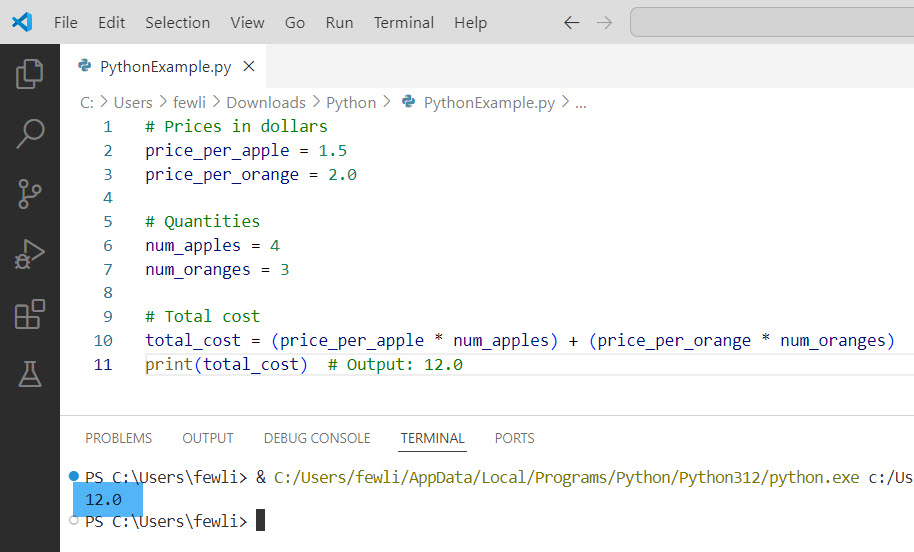The image size is (914, 552).
Task: Click the blue command-success dot in terminal
Action: [74, 476]
